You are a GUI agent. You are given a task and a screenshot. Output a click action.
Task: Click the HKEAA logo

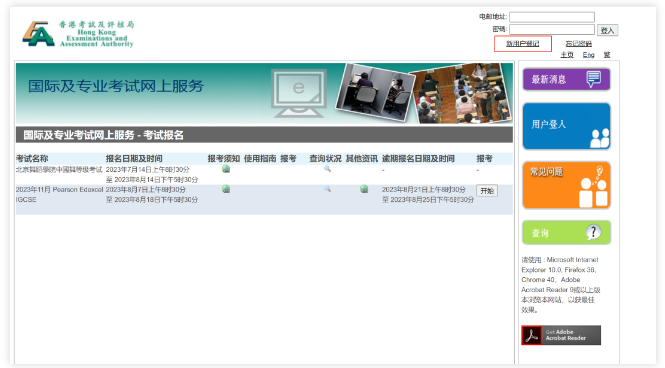pyautogui.click(x=78, y=33)
